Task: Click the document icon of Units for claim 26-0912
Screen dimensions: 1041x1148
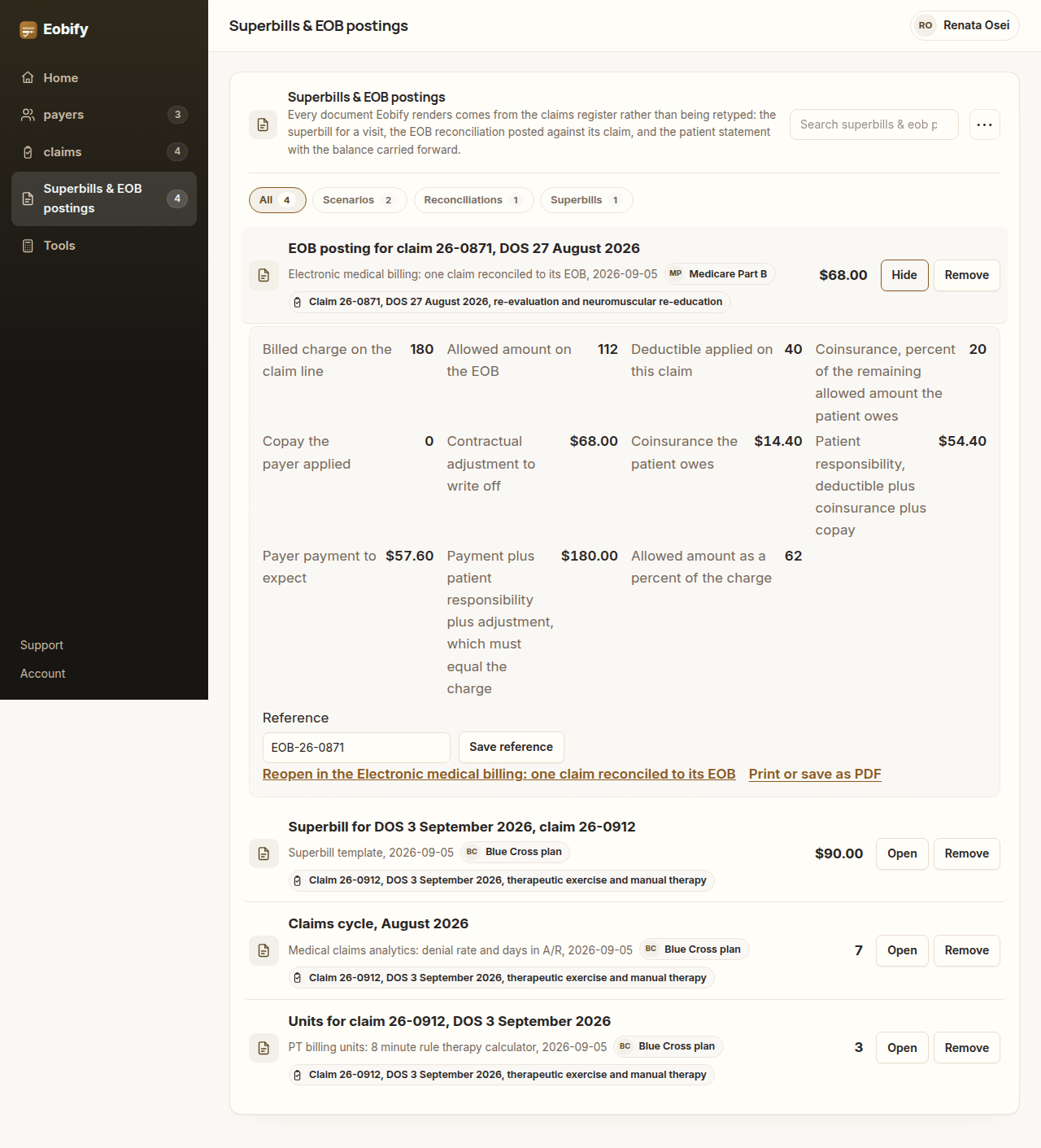Action: pos(264,1048)
